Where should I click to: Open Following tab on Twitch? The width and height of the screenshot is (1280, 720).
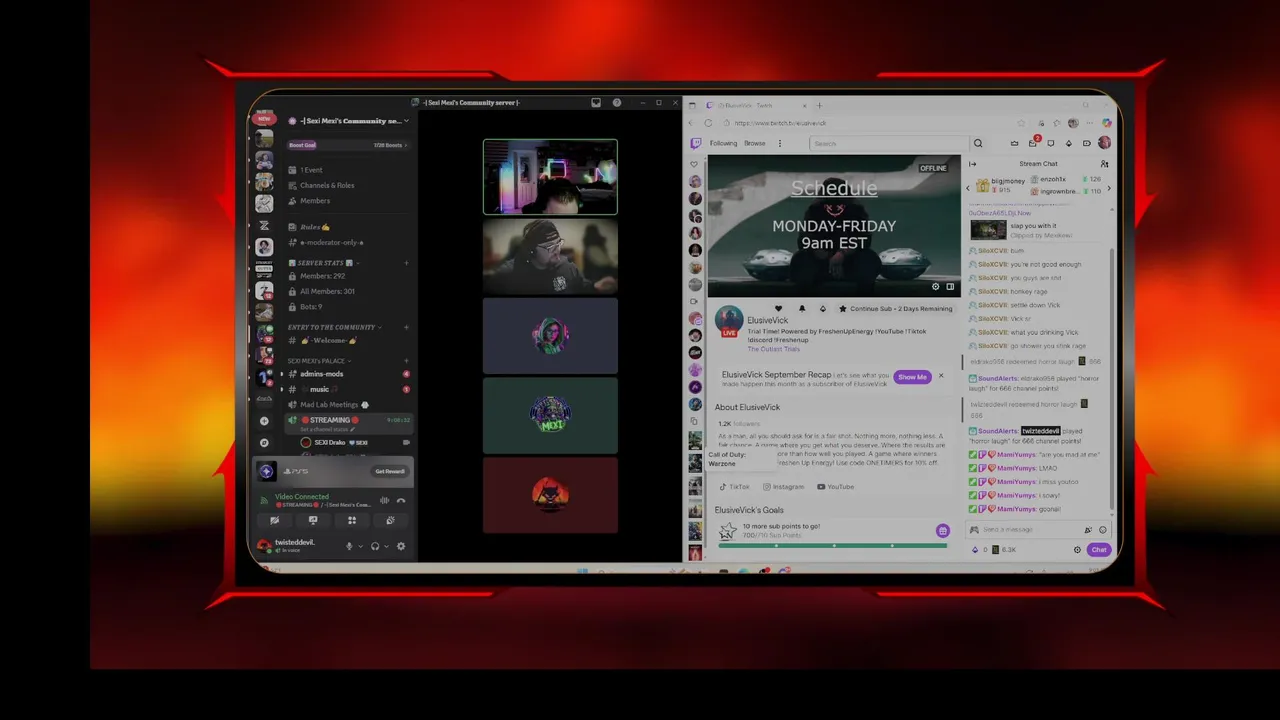(x=723, y=143)
